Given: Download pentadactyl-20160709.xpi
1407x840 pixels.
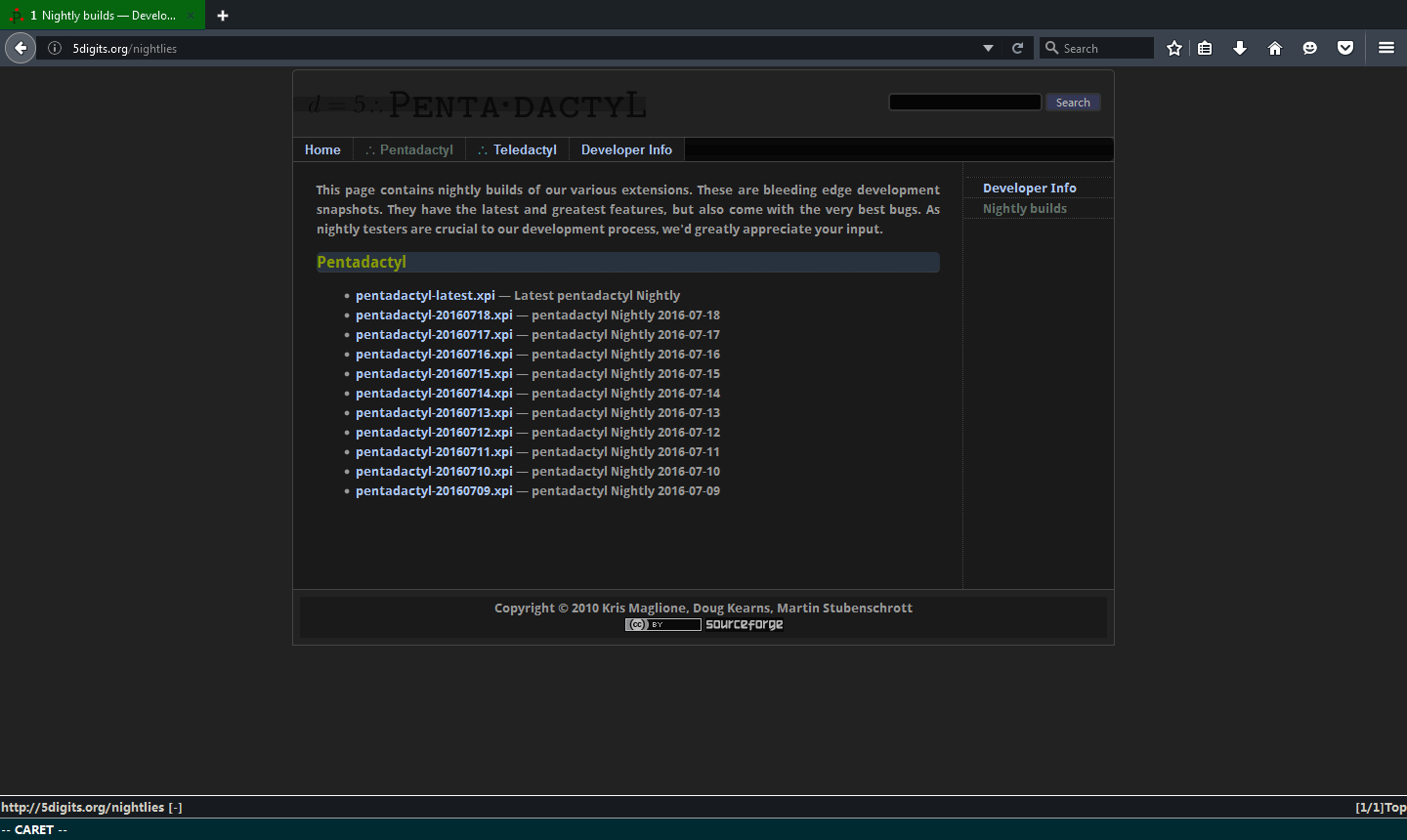Looking at the screenshot, I should 434,490.
